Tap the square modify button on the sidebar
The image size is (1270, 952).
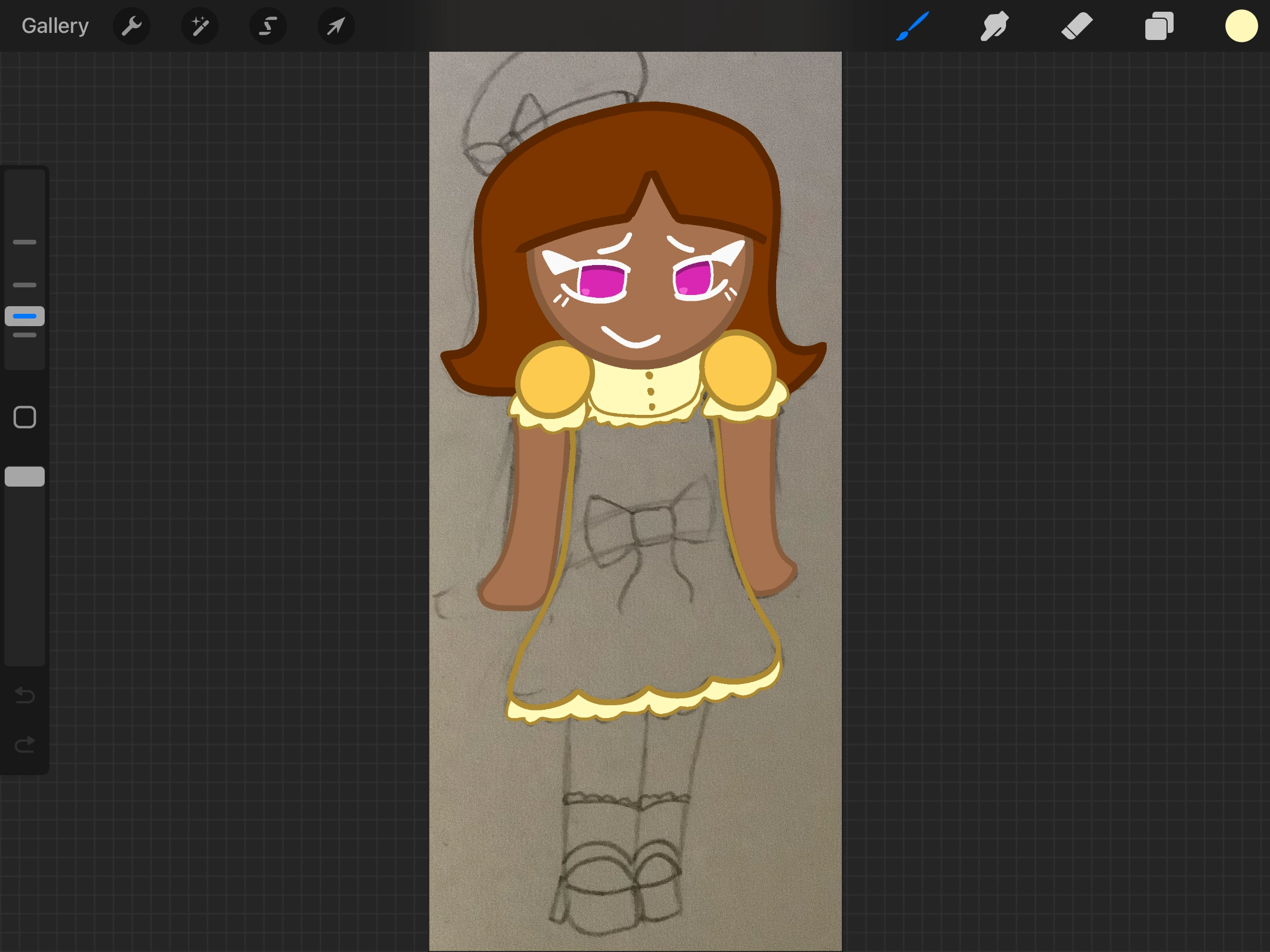(25, 417)
